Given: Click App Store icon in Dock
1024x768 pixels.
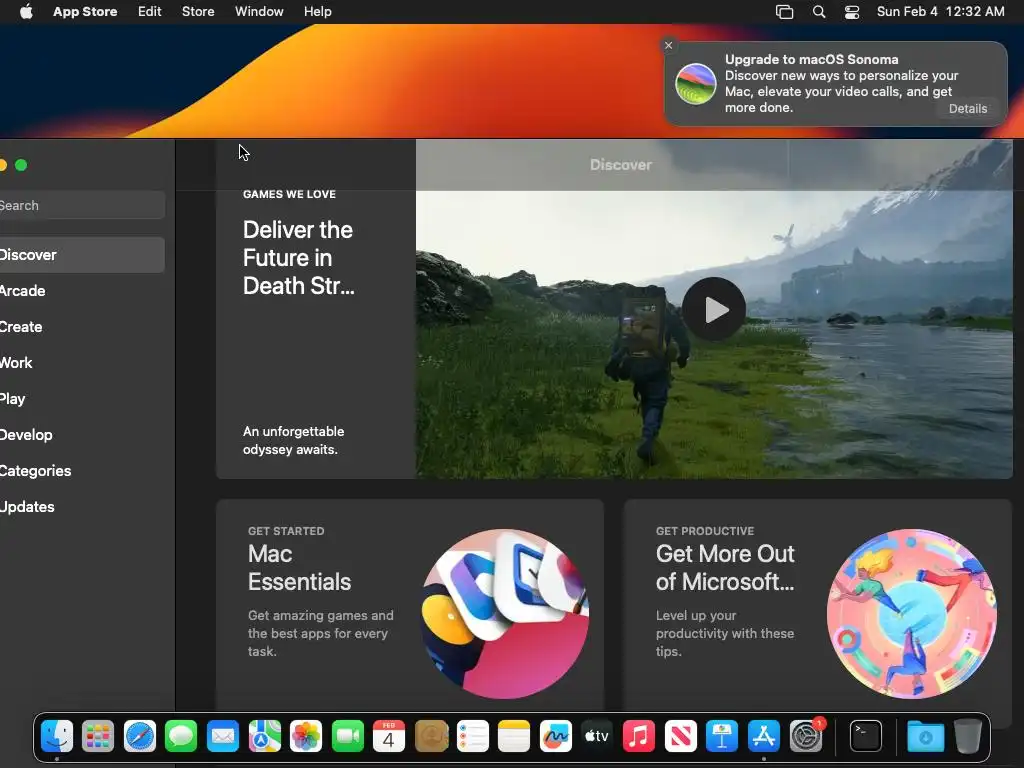Looking at the screenshot, I should click(x=763, y=737).
